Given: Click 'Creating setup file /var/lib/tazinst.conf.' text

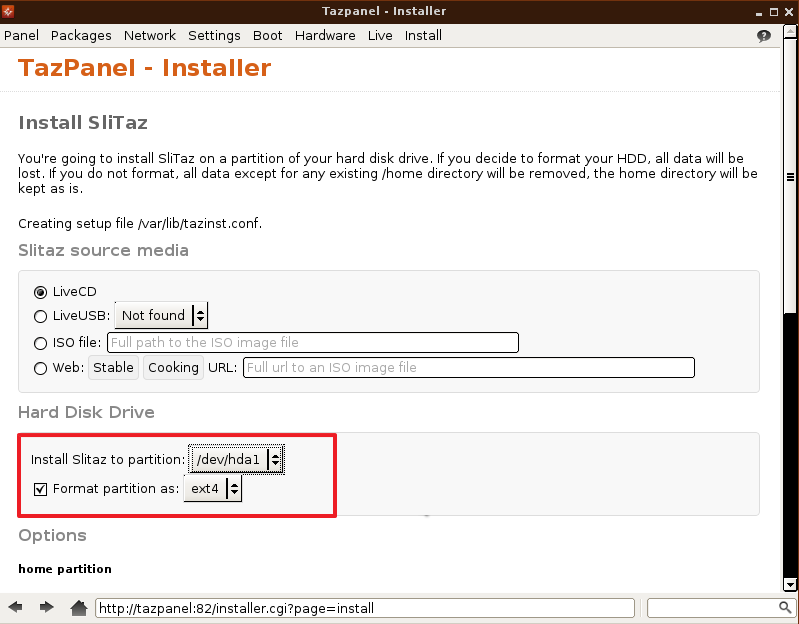Looking at the screenshot, I should 140,224.
